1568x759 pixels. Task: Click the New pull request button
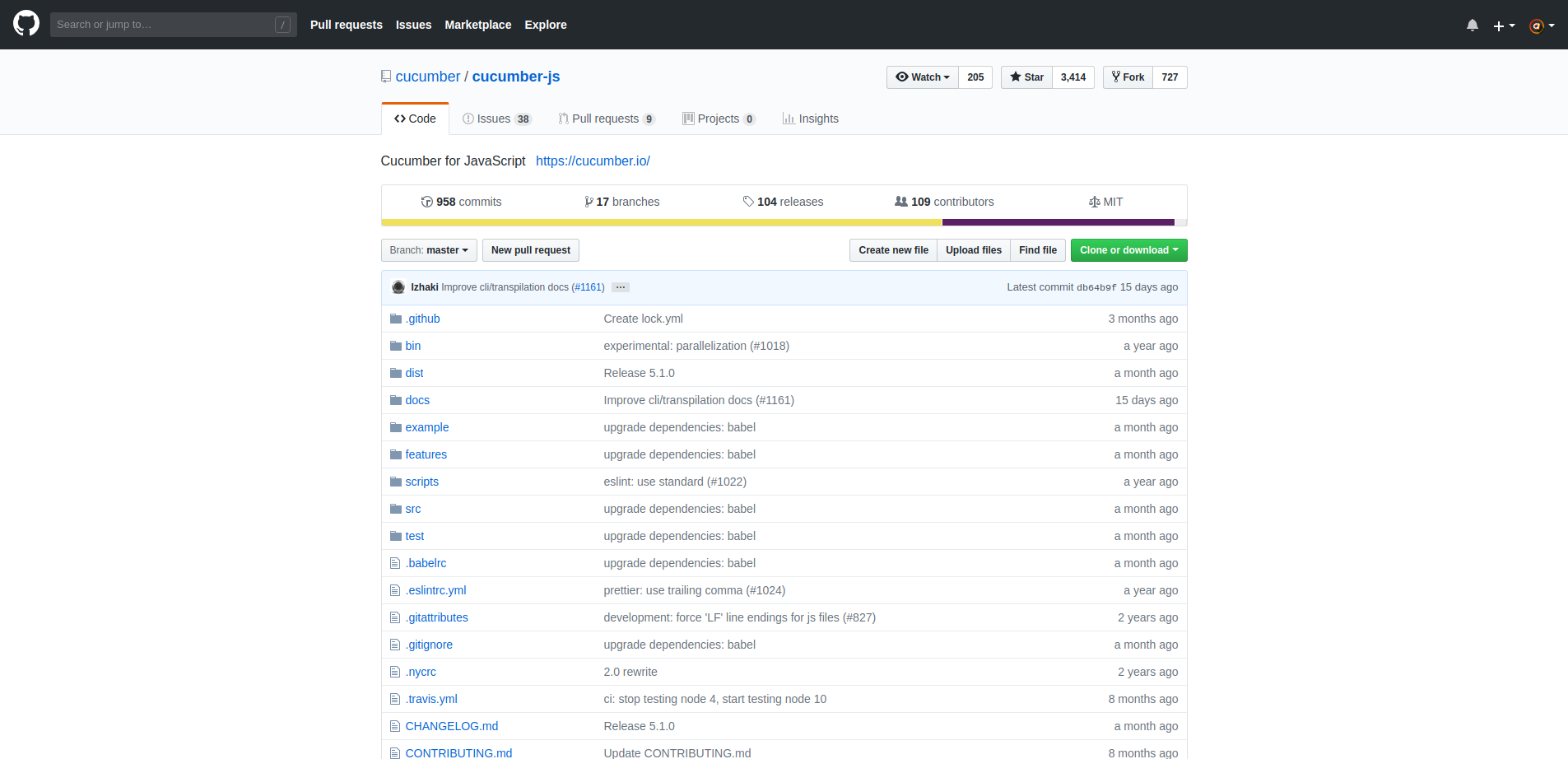tap(530, 250)
